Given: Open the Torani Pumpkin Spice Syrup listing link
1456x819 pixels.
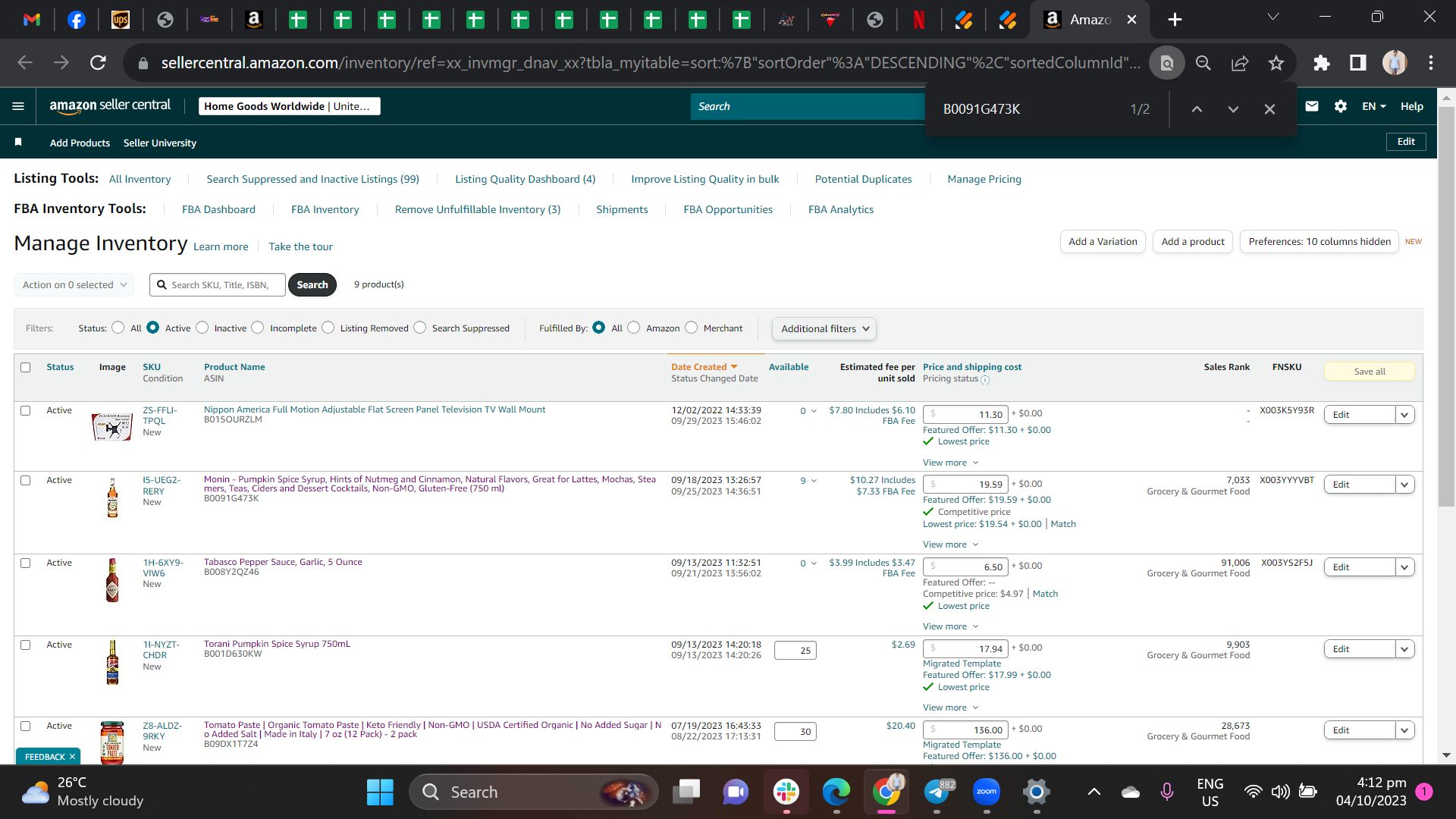Looking at the screenshot, I should [x=277, y=644].
